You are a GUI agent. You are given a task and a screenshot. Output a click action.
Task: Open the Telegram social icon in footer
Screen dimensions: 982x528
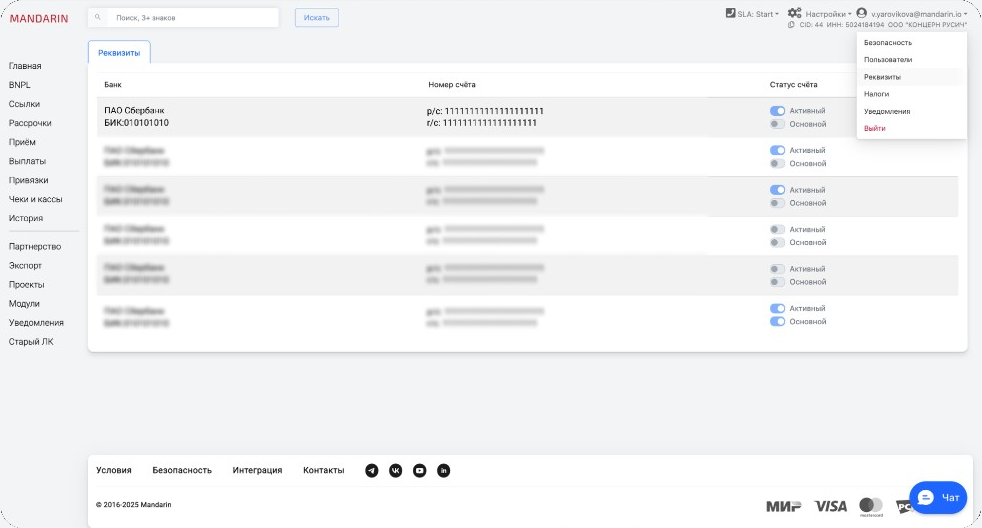point(372,470)
